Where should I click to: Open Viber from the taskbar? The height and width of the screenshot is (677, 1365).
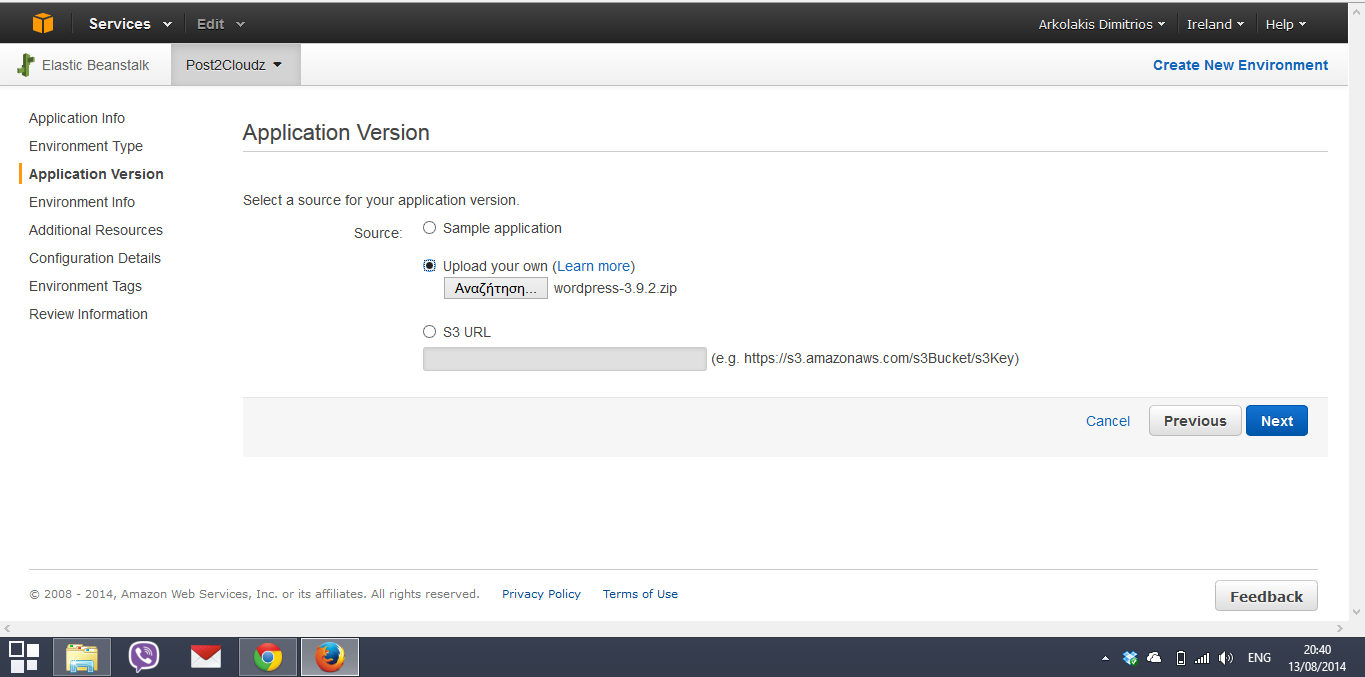coord(144,657)
